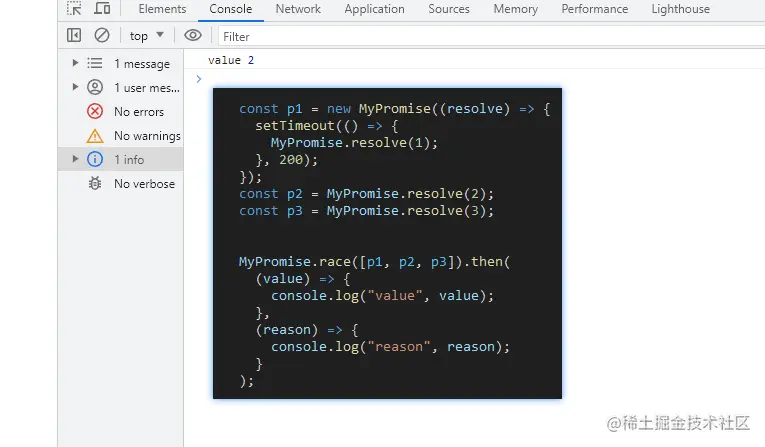Click the live expression eye icon
This screenshot has width=765, height=447.
[x=193, y=35]
